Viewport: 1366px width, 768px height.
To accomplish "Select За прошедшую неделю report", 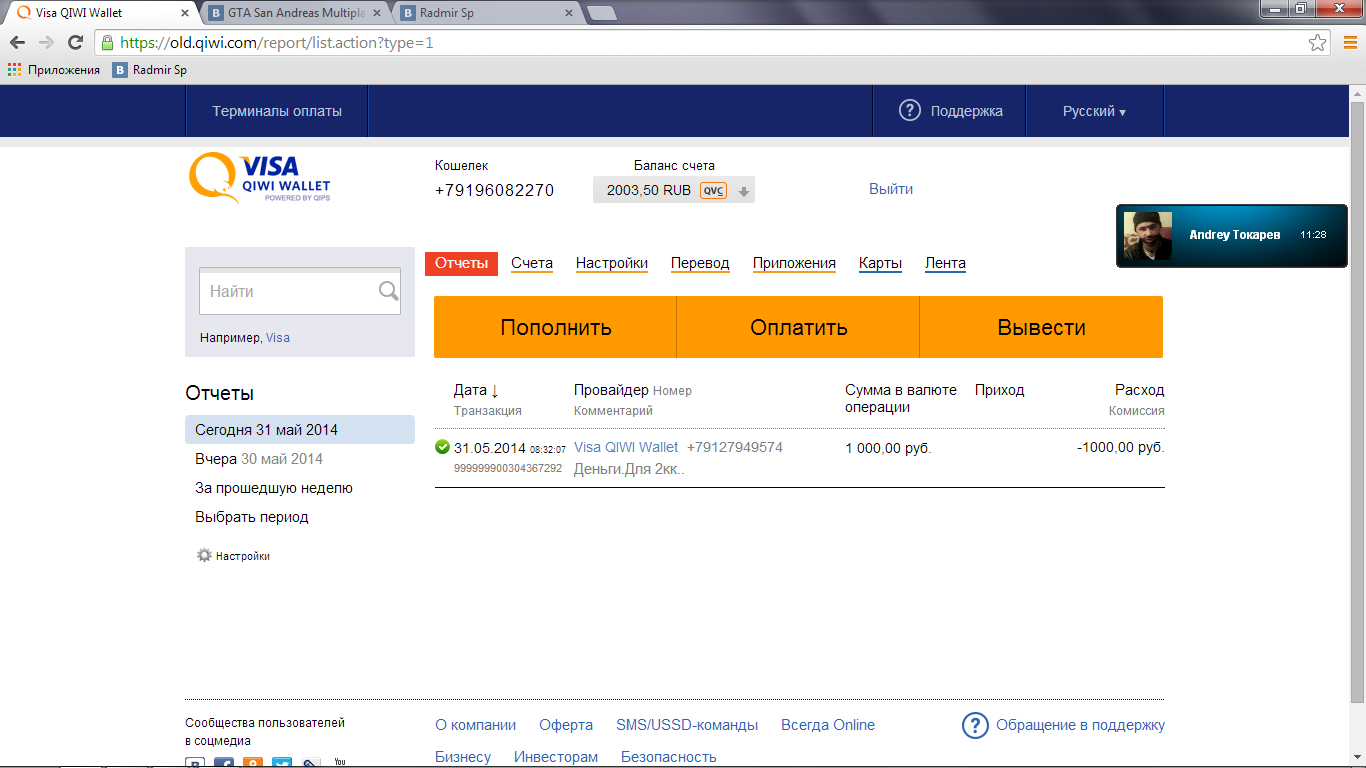I will click(274, 488).
